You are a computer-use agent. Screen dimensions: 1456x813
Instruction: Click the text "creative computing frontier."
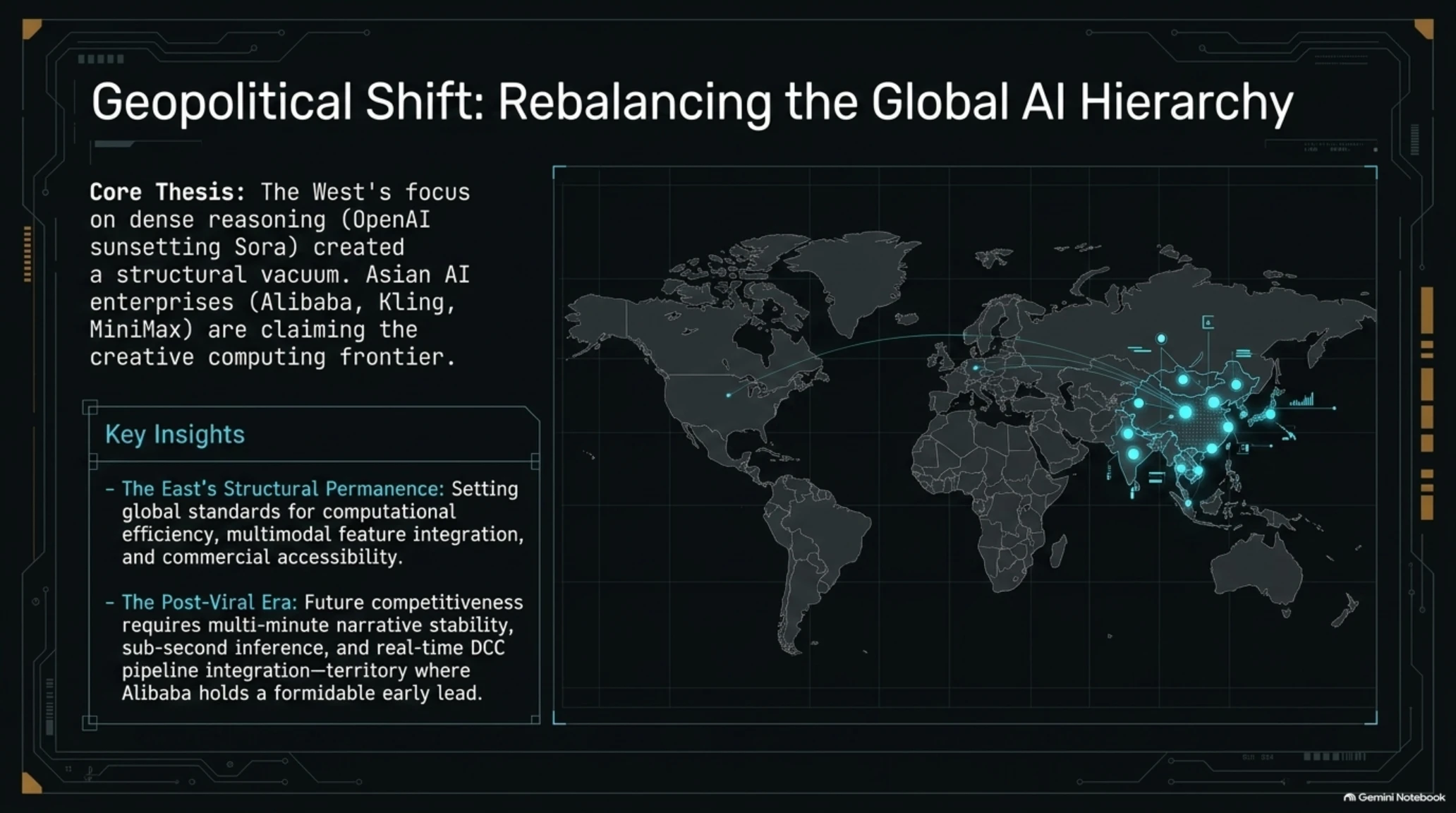[272, 357]
